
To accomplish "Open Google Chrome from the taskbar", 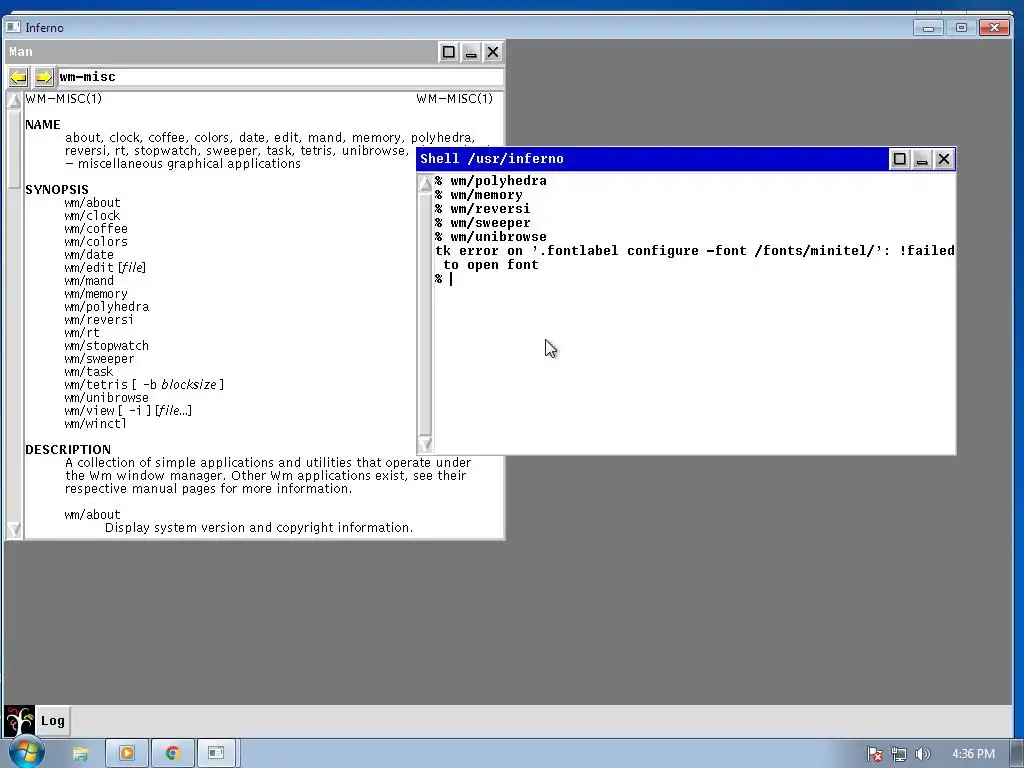I will [172, 754].
